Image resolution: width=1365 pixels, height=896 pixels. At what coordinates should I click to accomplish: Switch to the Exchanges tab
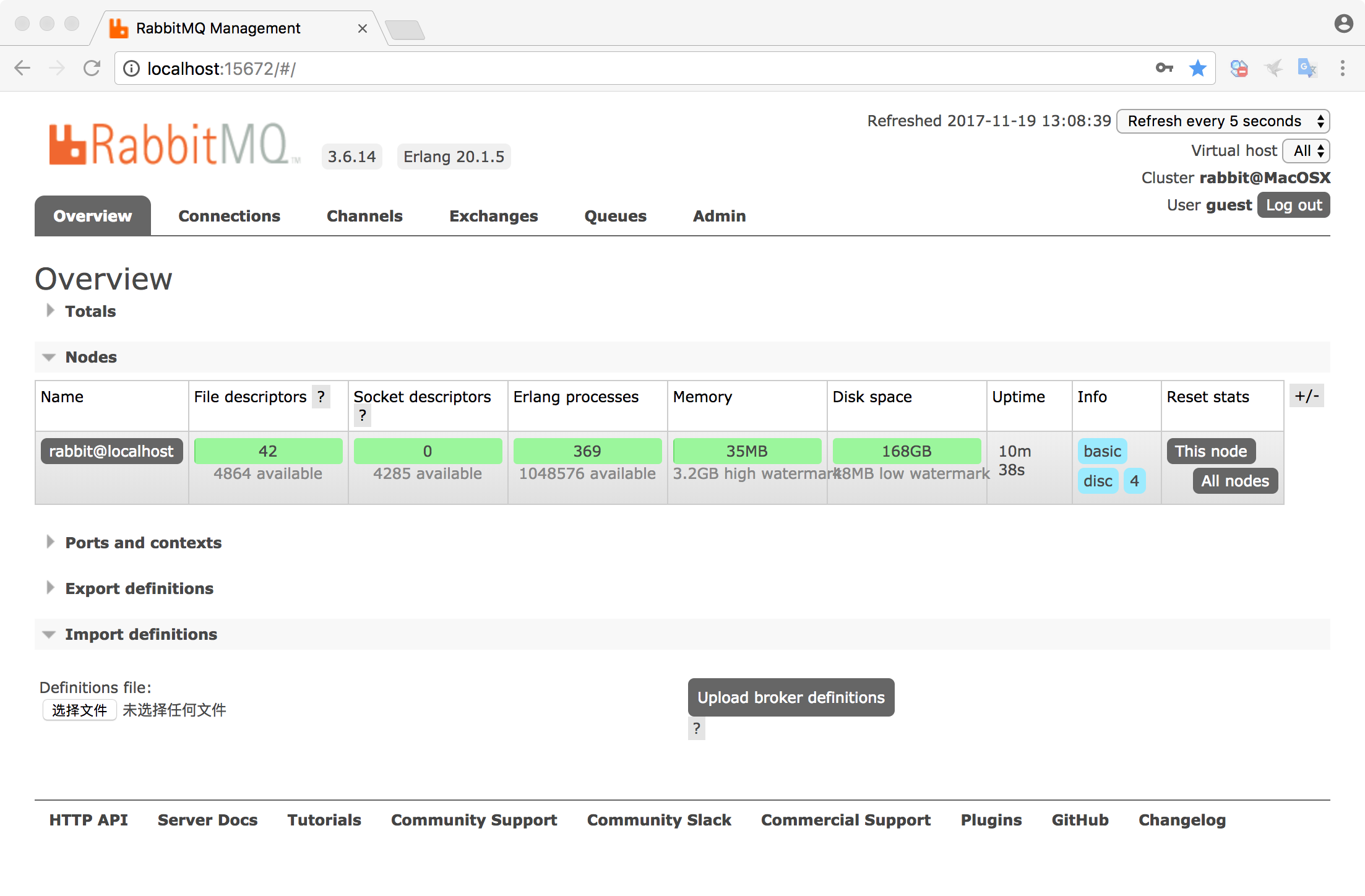494,216
